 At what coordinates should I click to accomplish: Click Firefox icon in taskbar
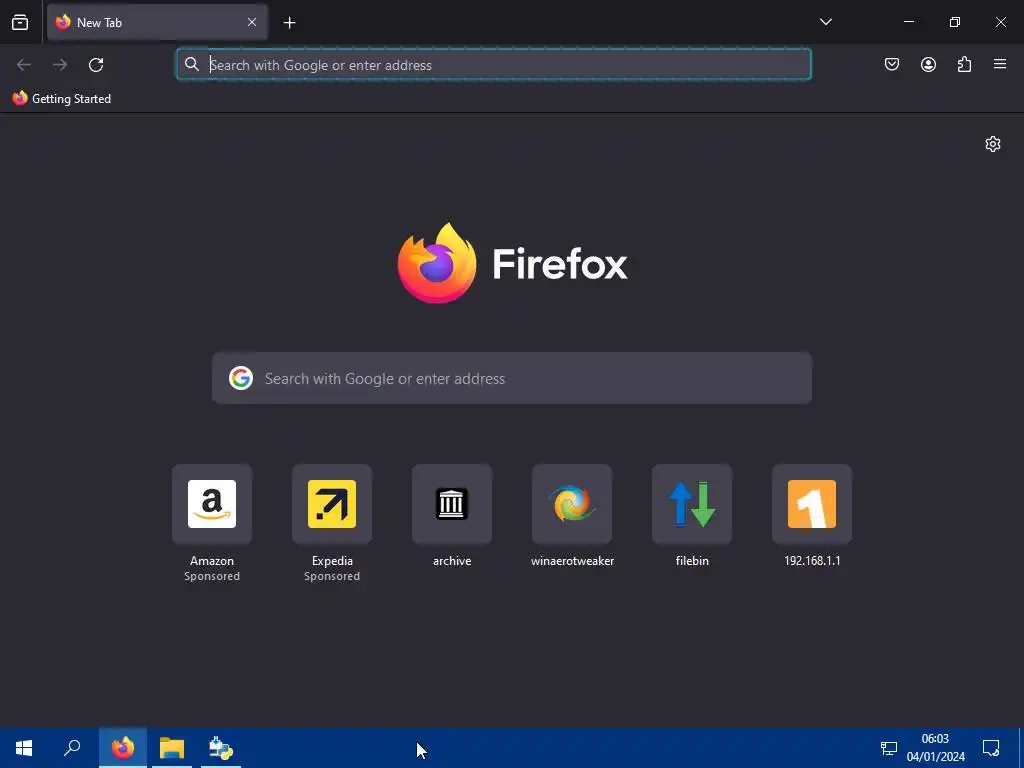(x=123, y=748)
